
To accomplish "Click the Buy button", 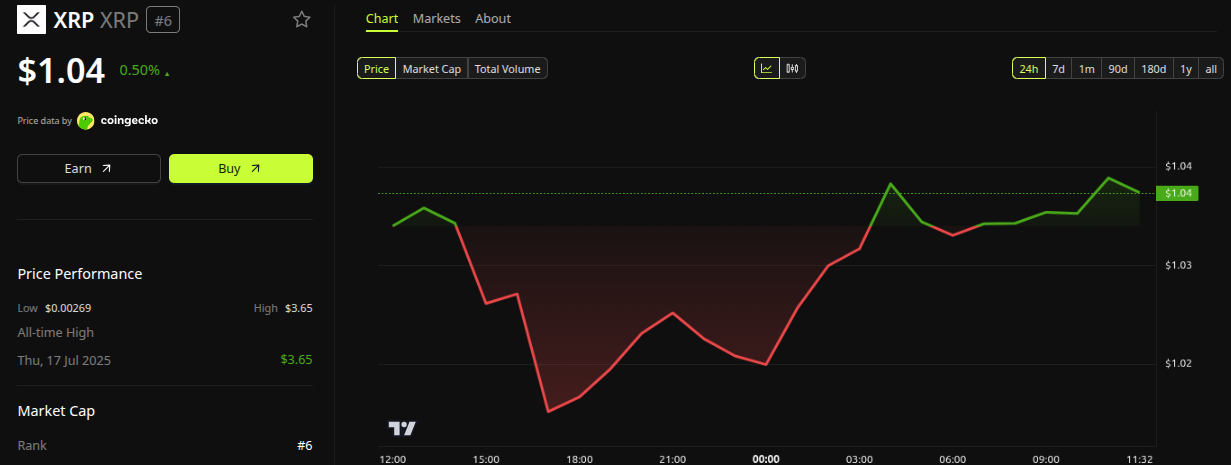I will click(241, 168).
